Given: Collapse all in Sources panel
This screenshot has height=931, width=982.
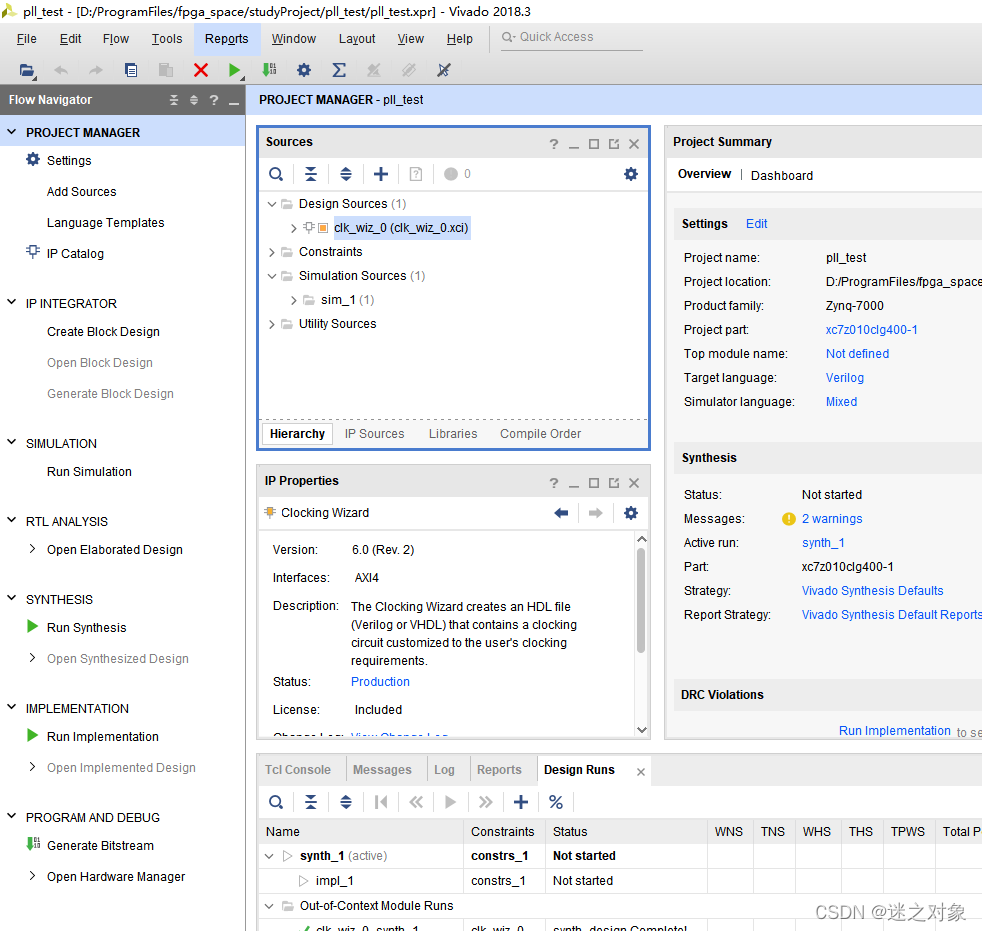Looking at the screenshot, I should tap(311, 174).
